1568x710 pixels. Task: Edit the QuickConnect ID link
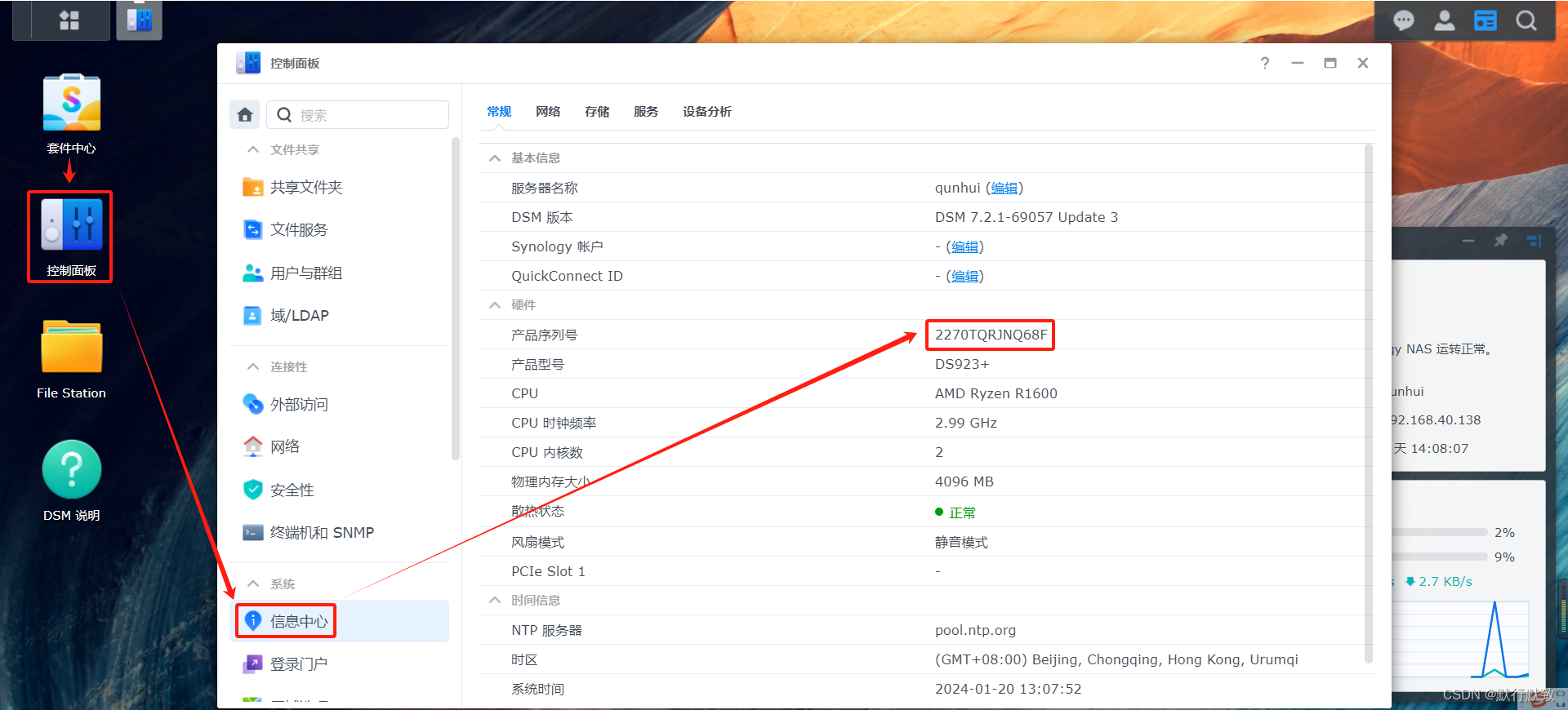964,277
